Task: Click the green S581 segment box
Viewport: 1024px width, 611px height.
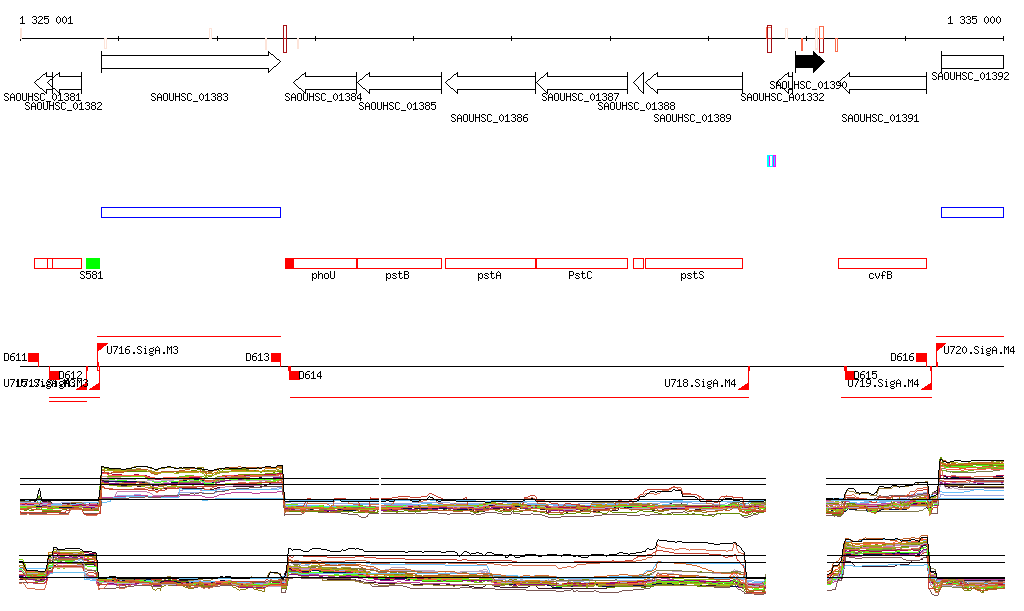Action: click(93, 264)
